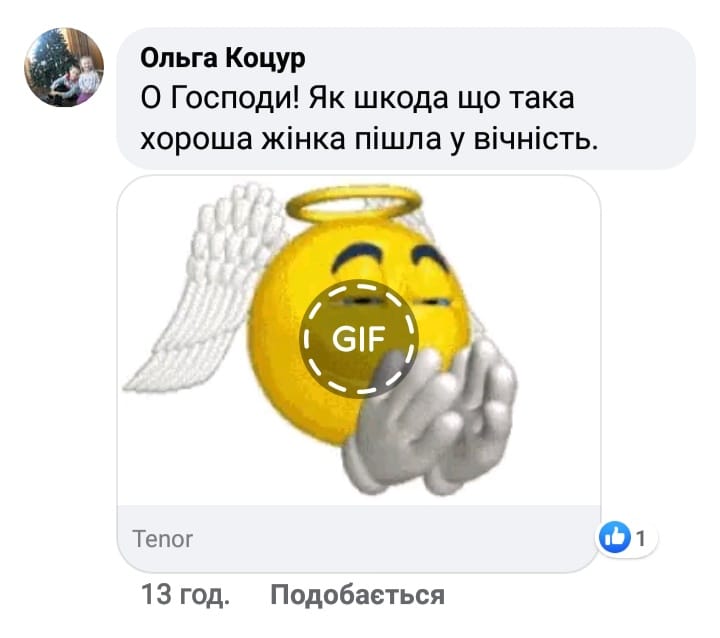The image size is (720, 638).
Task: Click the golden halo above the emoji
Action: point(354,203)
